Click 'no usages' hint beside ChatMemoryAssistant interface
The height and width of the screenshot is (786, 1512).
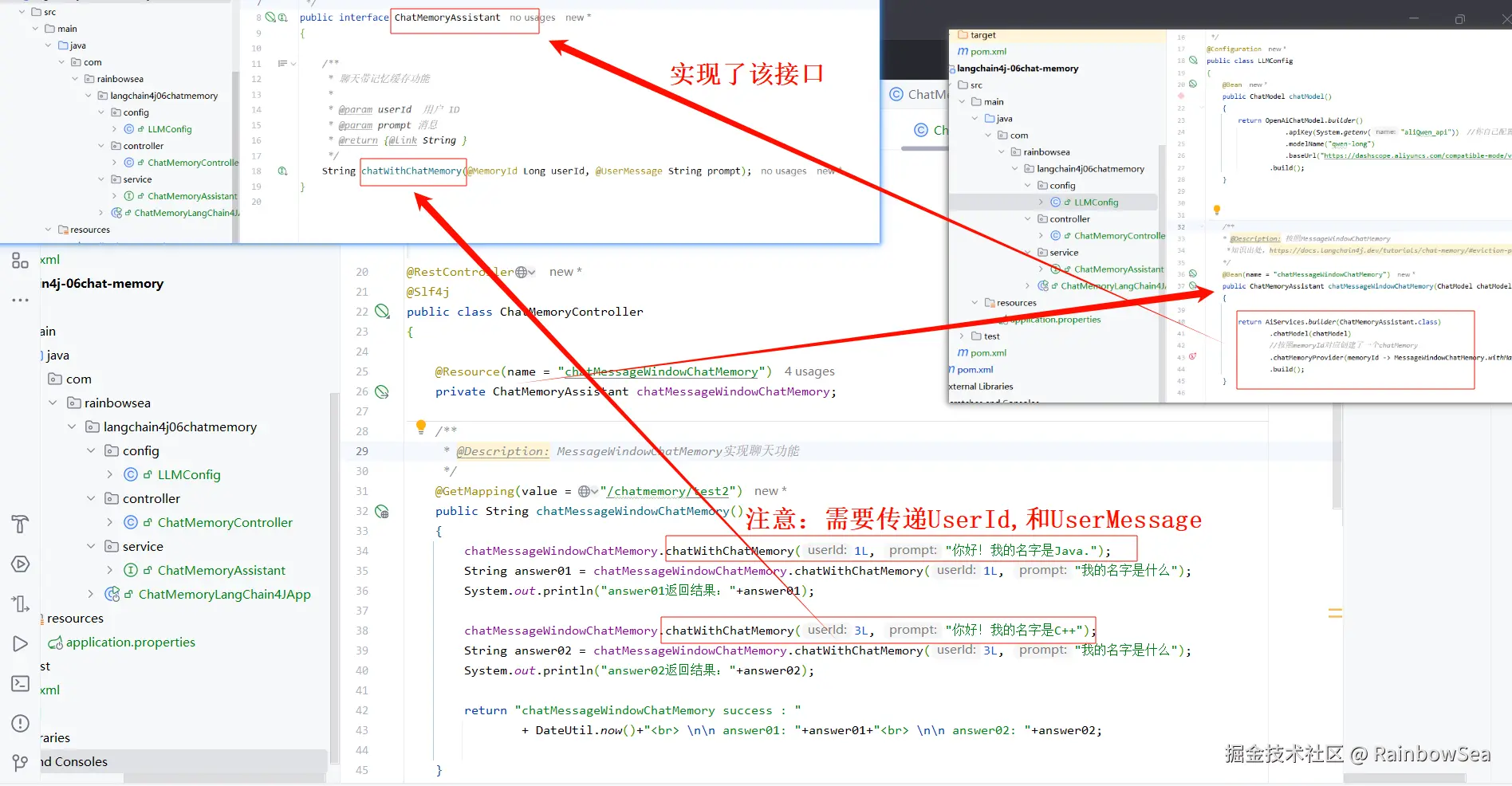pos(532,18)
